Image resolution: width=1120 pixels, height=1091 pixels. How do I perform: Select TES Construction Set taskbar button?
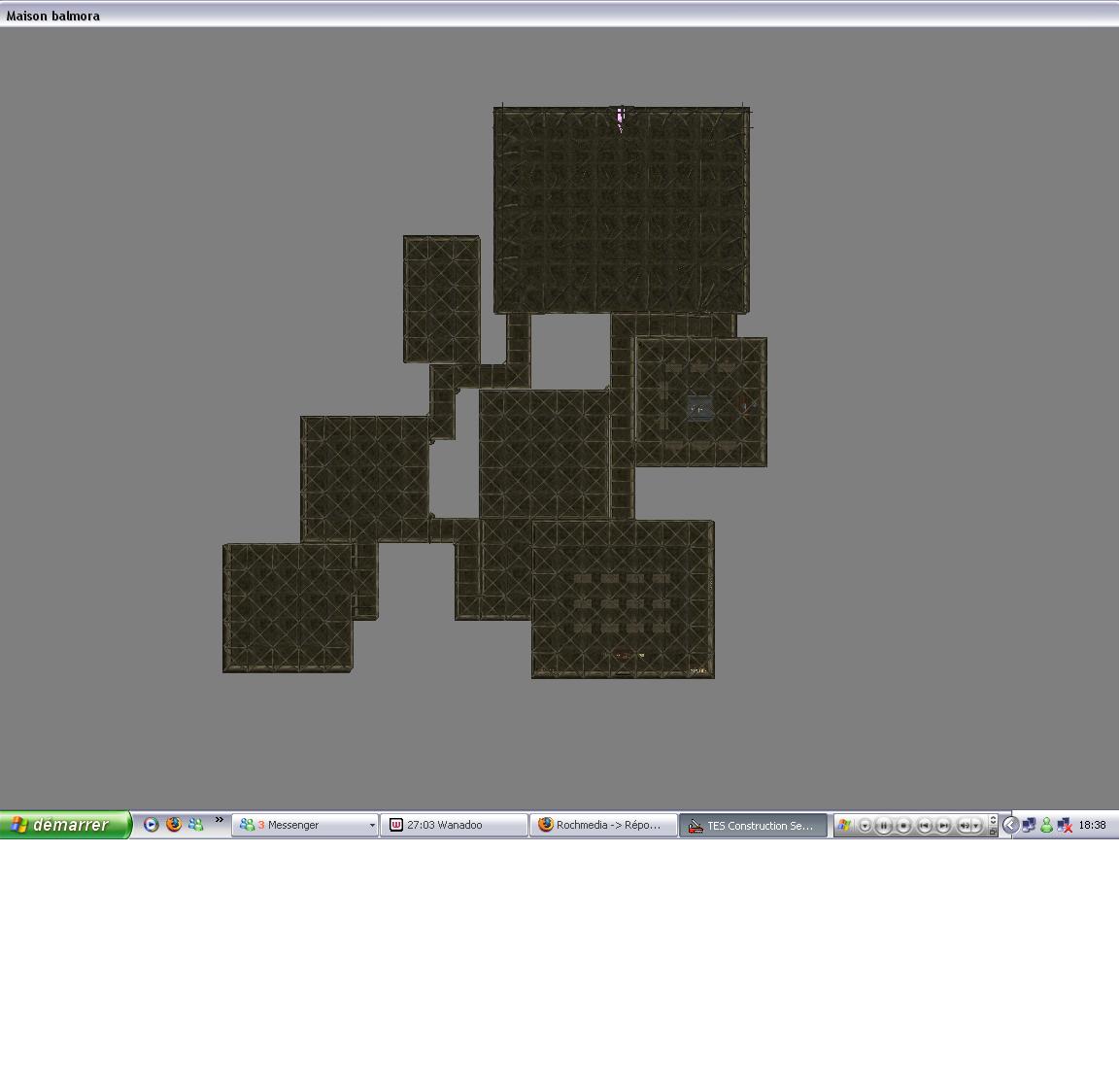(x=753, y=825)
